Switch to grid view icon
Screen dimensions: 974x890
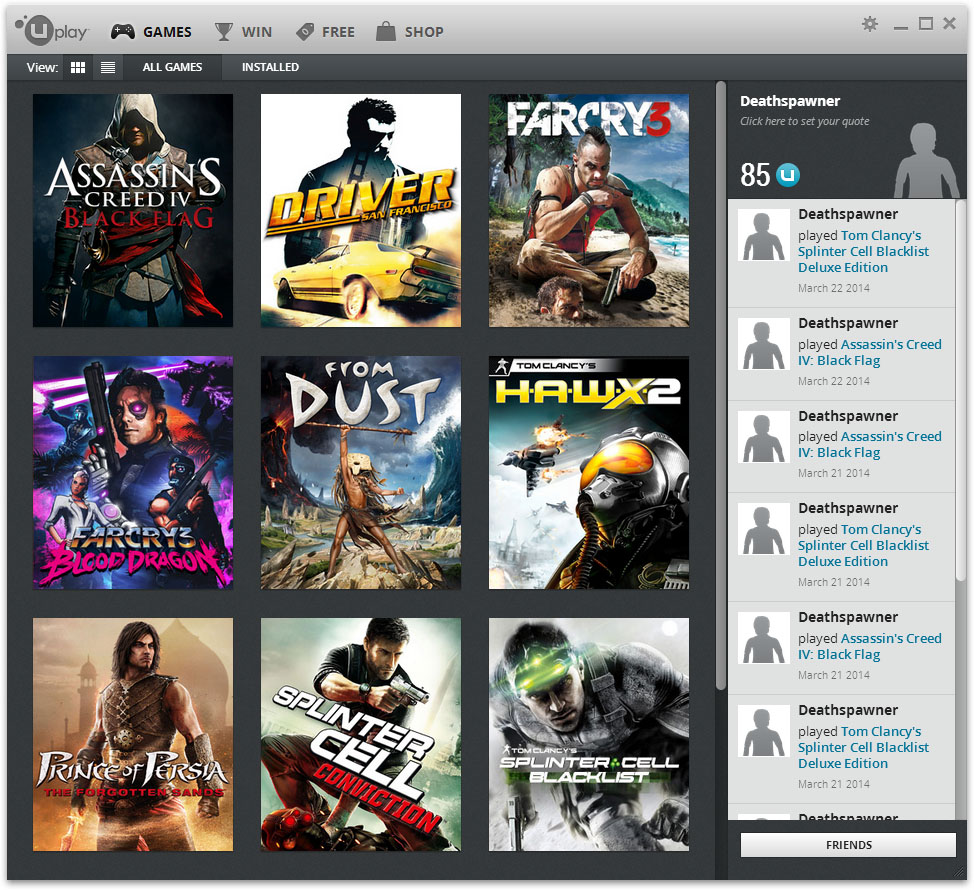pyautogui.click(x=78, y=67)
